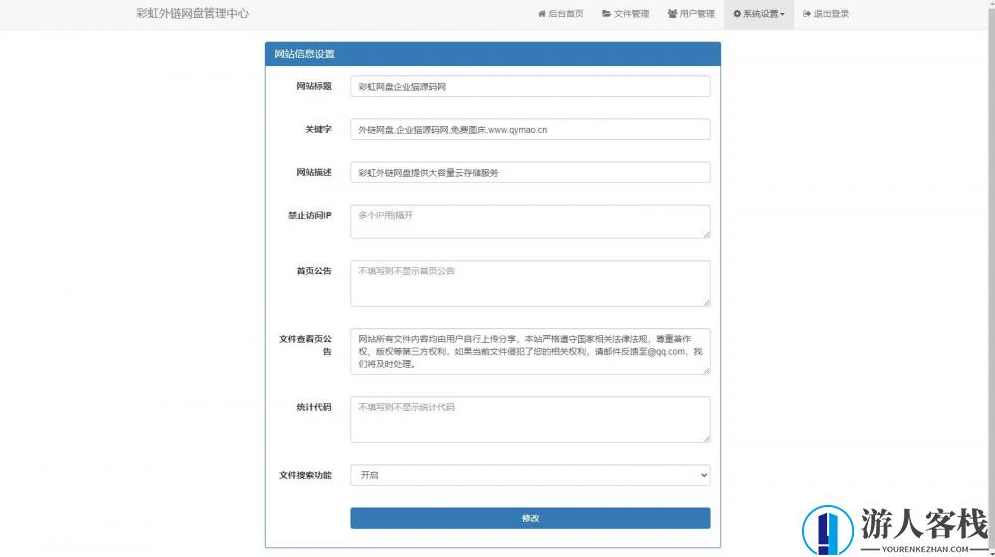
Task: Grab the resize handle of 统计代码 textarea
Action: [x=706, y=439]
